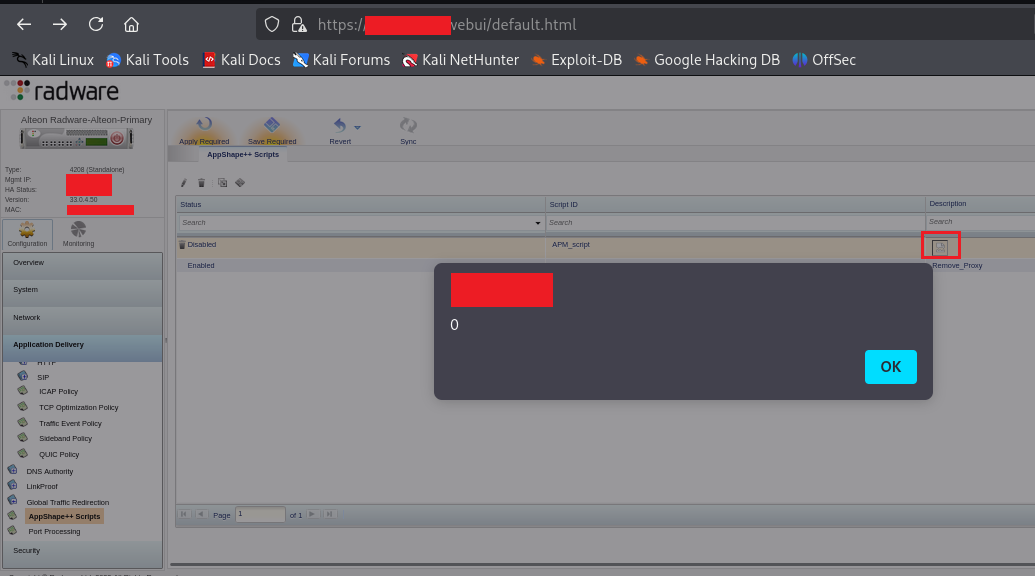
Task: Click the browser reload button
Action: click(96, 24)
